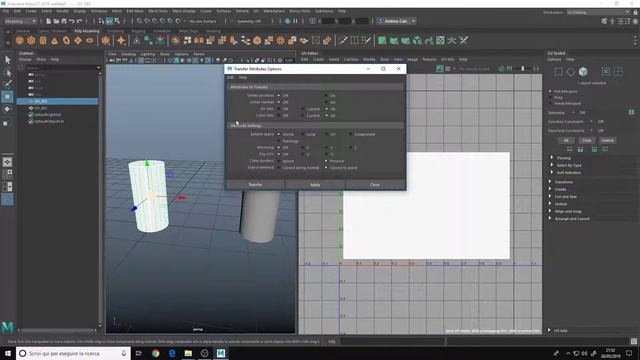Viewport: 640px width, 360px height.
Task: Click the Close button in dialog
Action: point(375,185)
